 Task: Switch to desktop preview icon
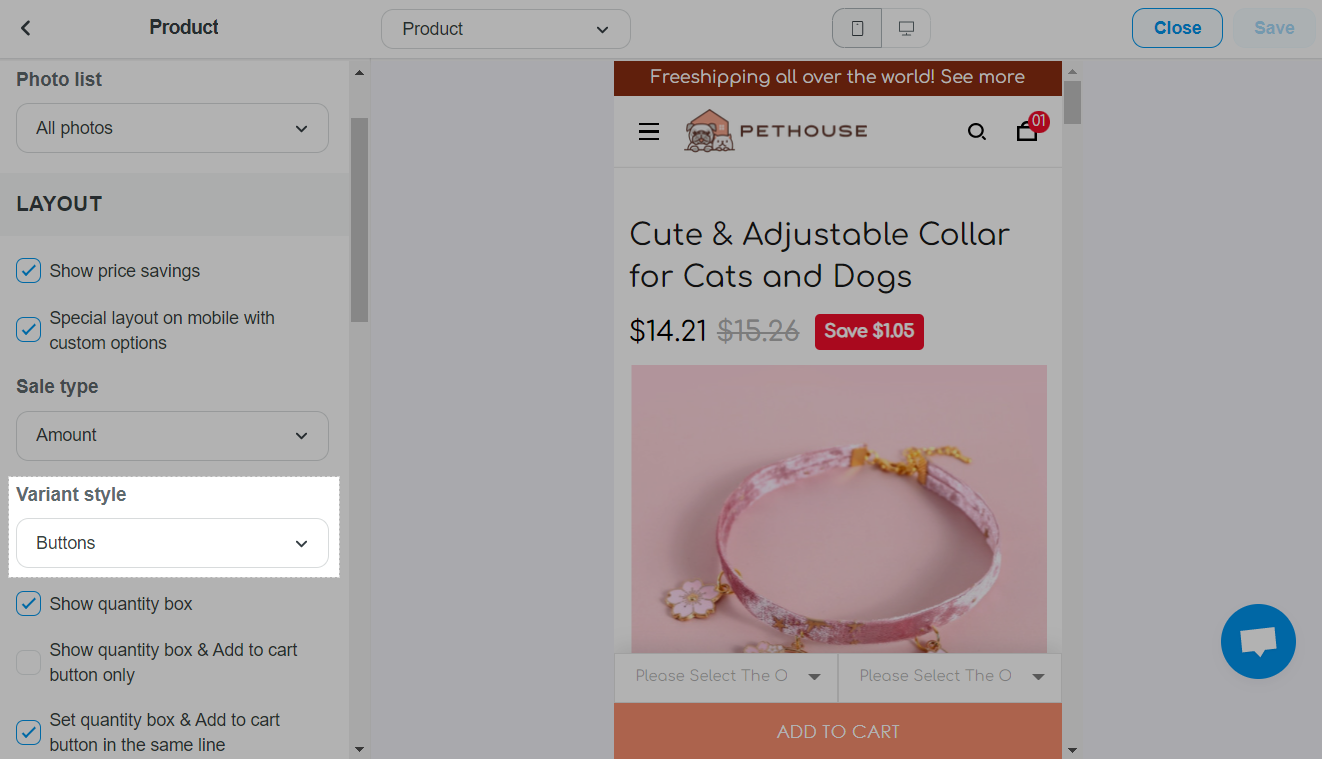906,29
